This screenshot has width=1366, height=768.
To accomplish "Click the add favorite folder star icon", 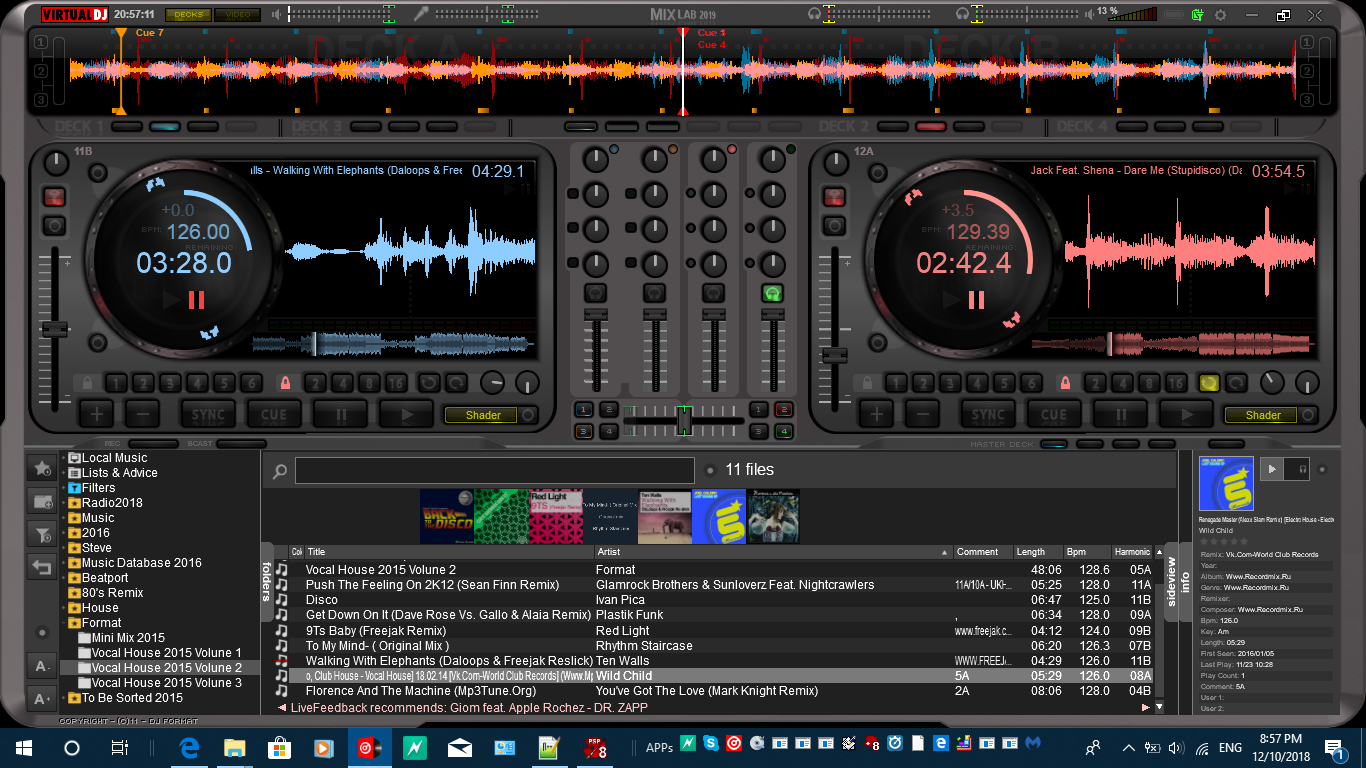I will pos(42,467).
